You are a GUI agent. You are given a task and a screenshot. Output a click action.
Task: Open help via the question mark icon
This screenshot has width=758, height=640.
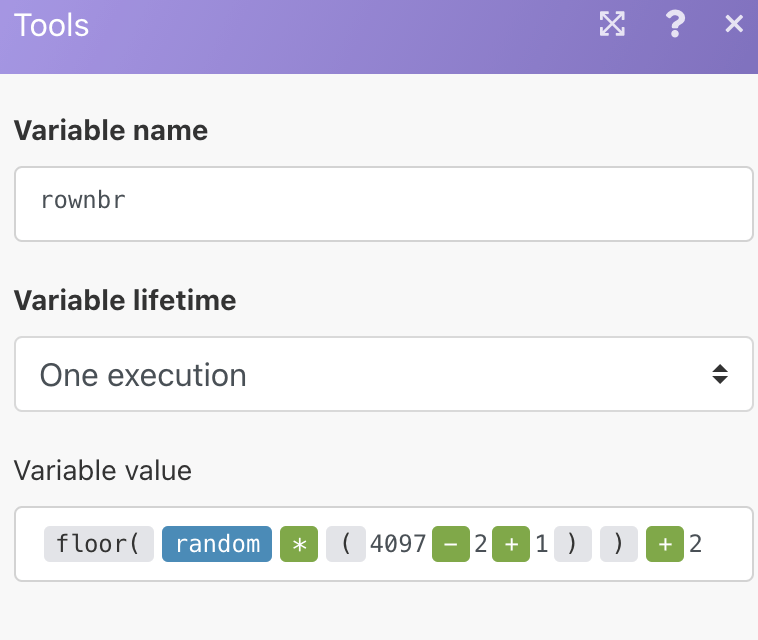tap(675, 25)
